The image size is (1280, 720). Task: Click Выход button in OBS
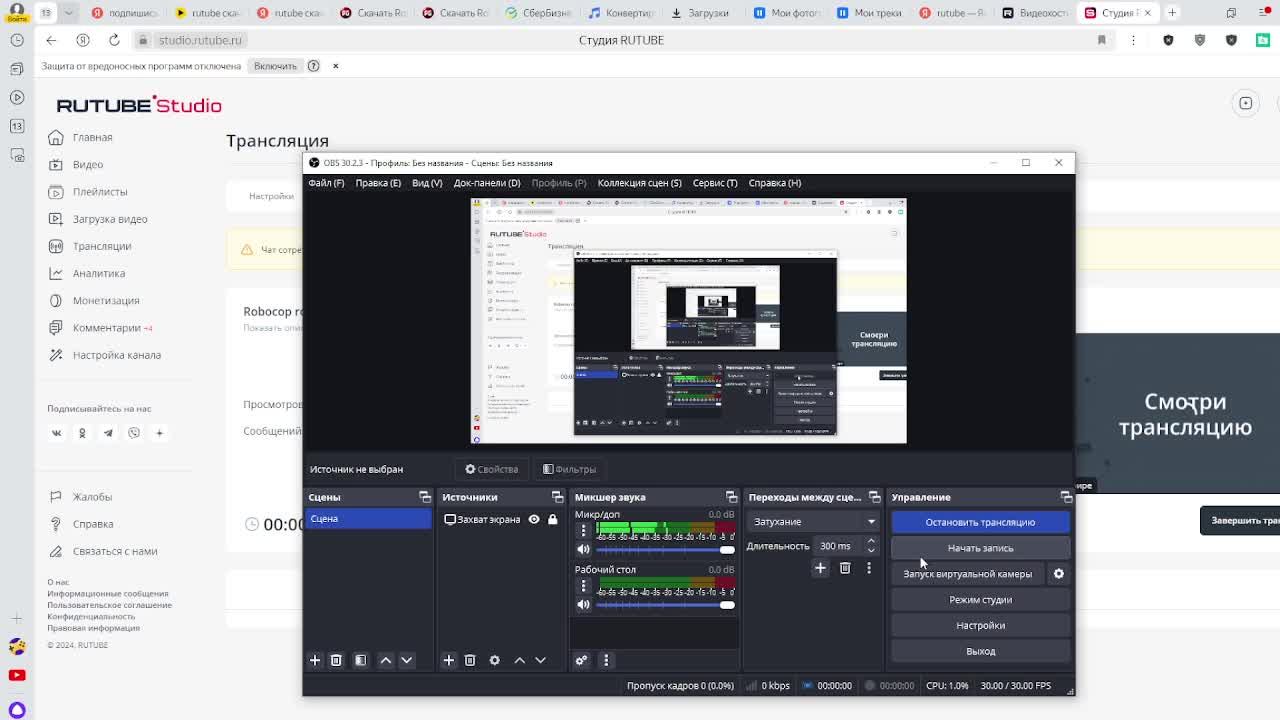tap(980, 651)
